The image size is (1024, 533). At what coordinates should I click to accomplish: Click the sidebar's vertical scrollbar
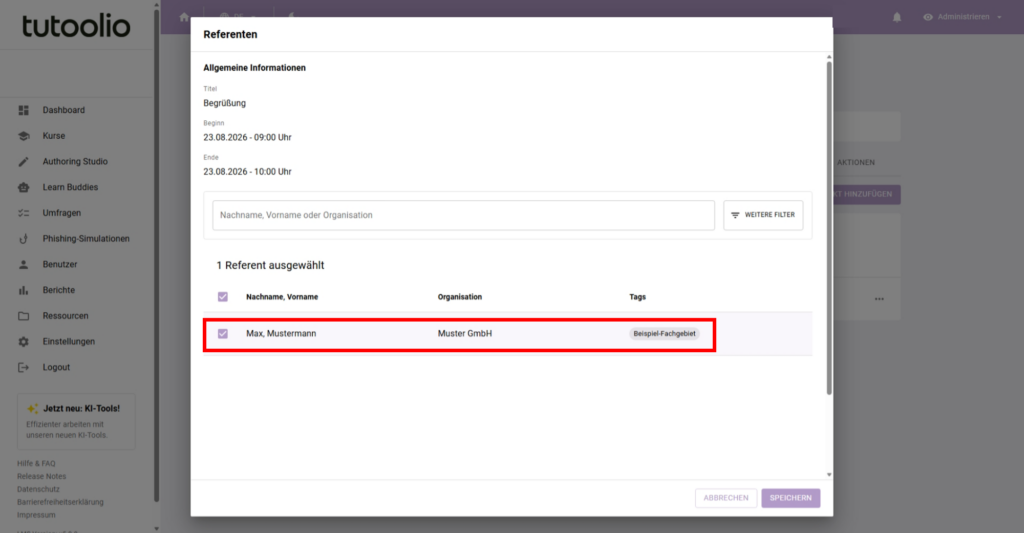pos(156,255)
